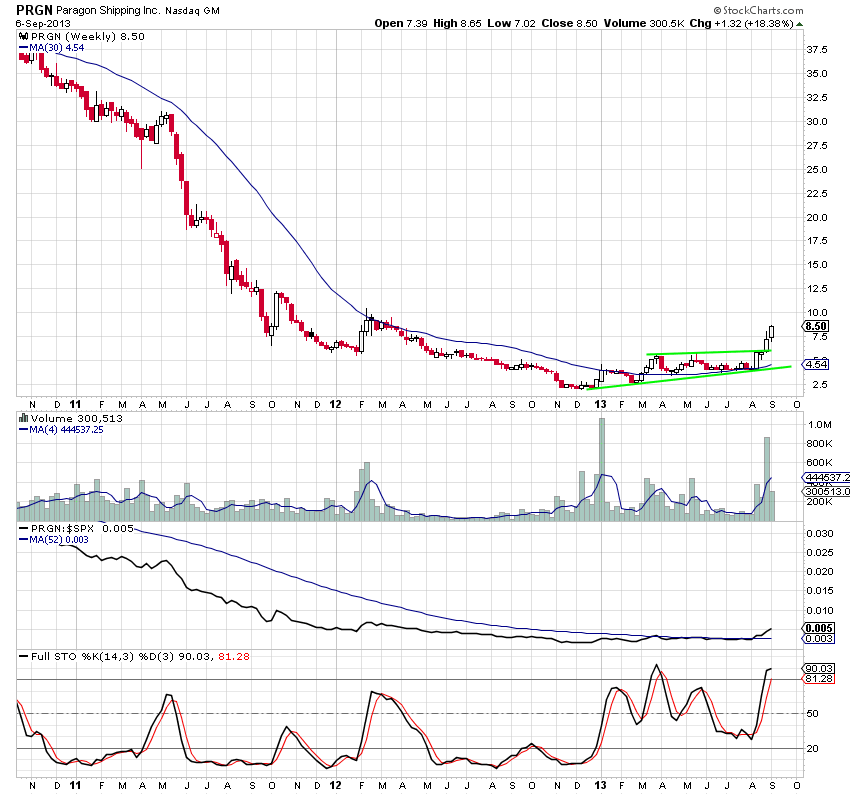The image size is (850, 795).
Task: Click the 11 year label under price chart
Action: coord(75,404)
